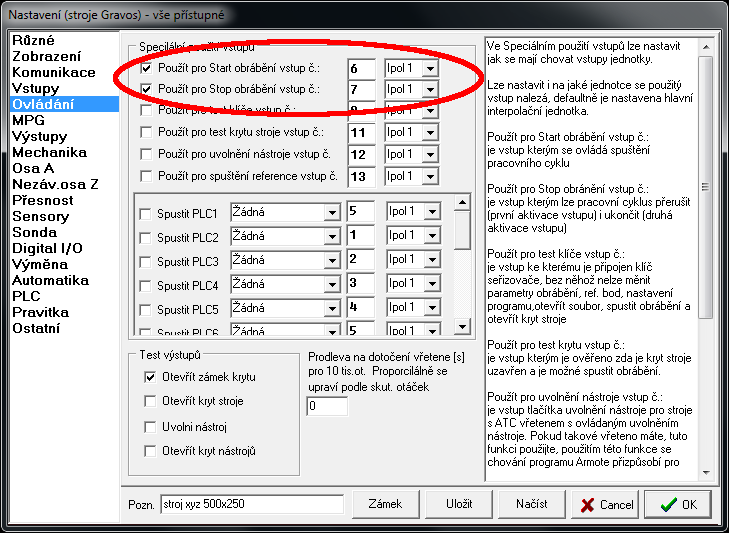Open the Ostatní category

click(36, 328)
